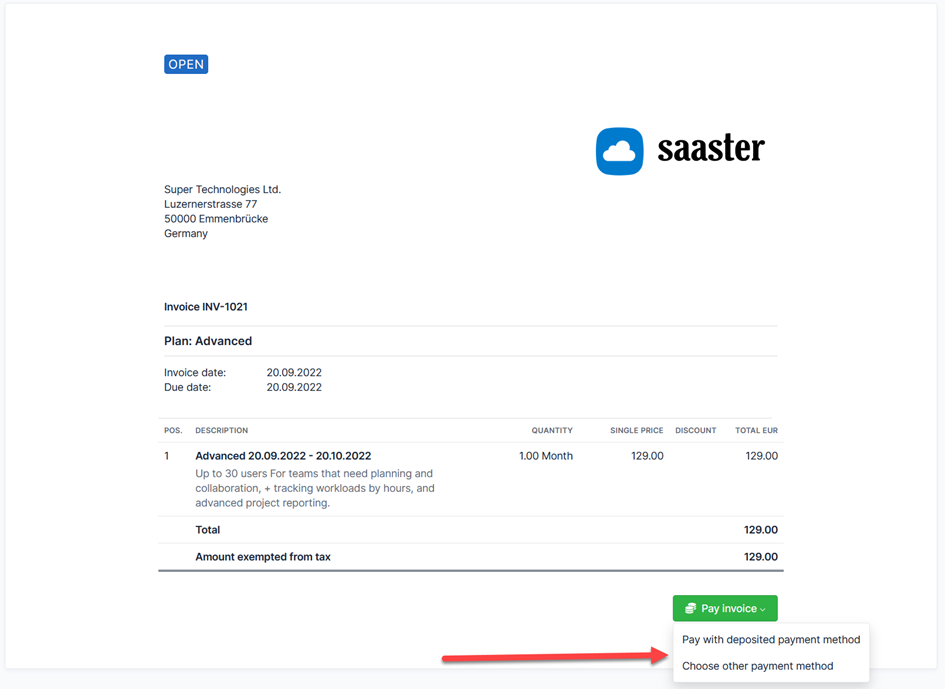This screenshot has height=689, width=945.
Task: Click the 1.00 Month quantity value
Action: 546,456
